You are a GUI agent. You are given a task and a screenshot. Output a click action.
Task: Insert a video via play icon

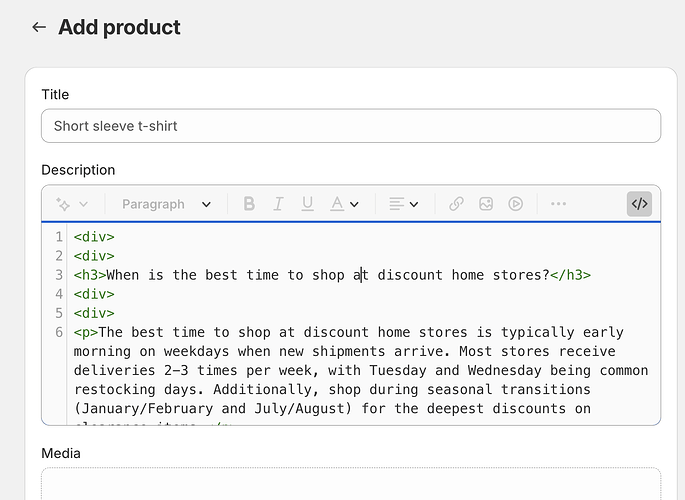(x=516, y=204)
